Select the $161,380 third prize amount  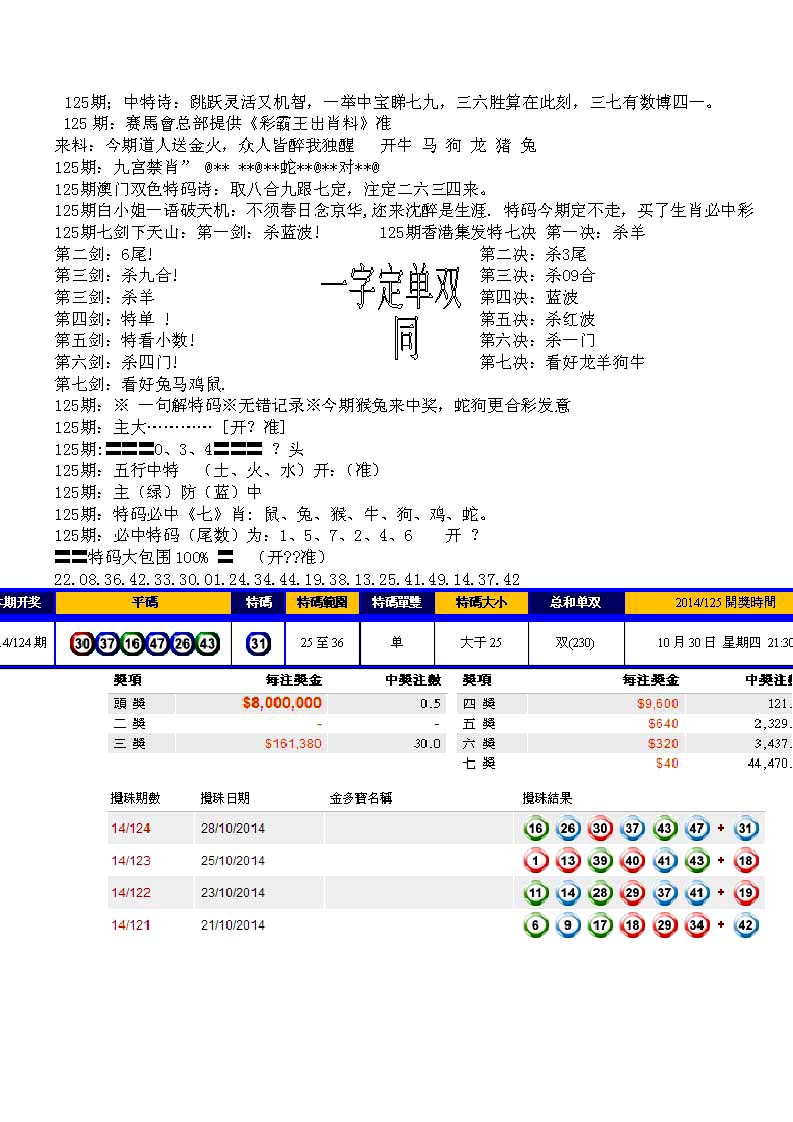click(293, 743)
